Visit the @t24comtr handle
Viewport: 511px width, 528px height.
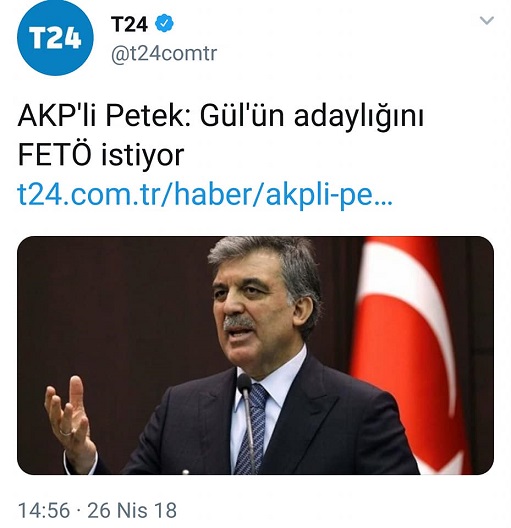click(x=164, y=54)
